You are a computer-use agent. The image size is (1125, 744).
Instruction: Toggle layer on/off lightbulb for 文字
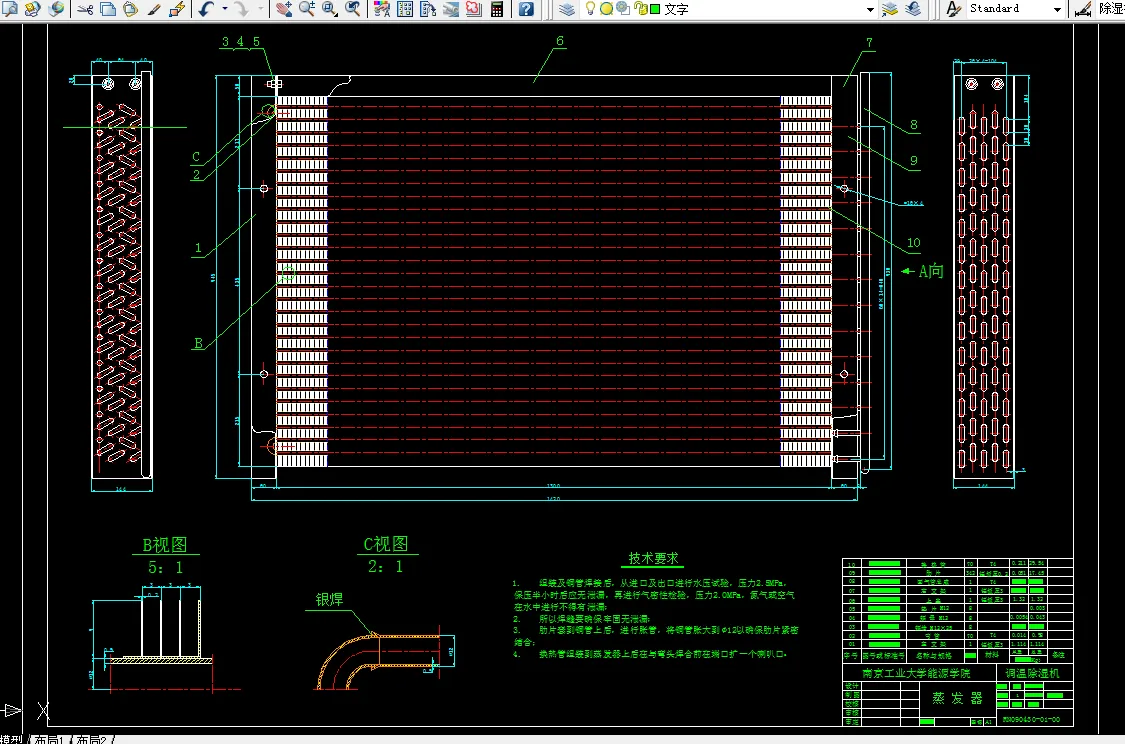point(590,9)
